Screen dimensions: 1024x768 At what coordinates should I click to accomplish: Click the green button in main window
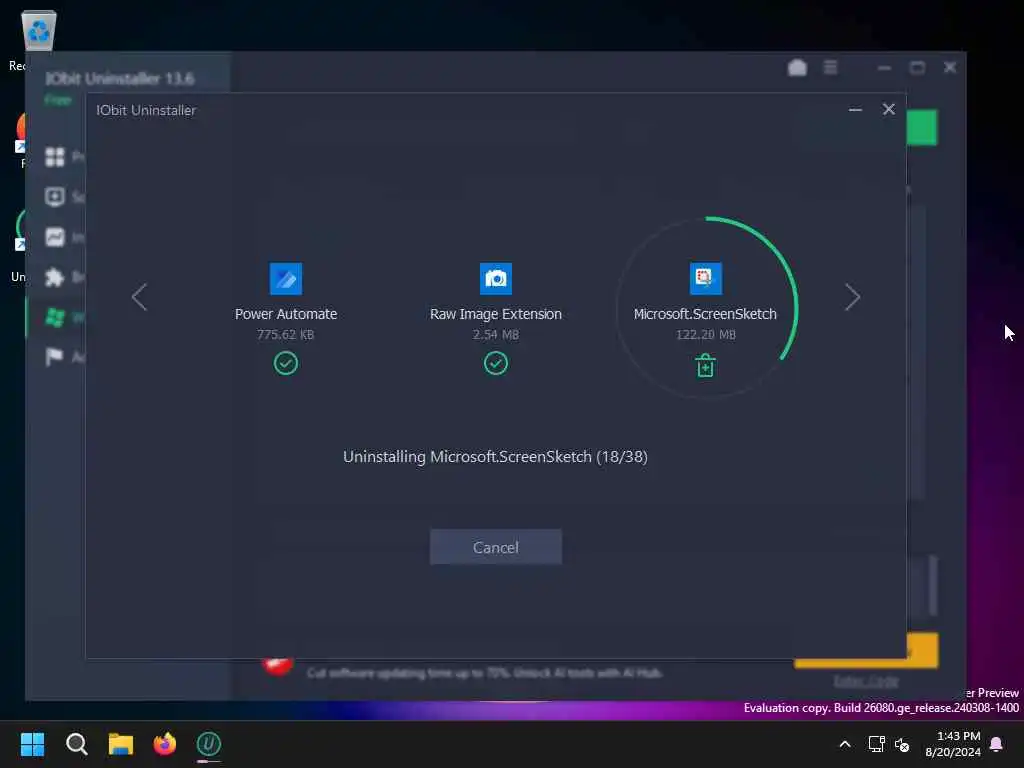922,127
